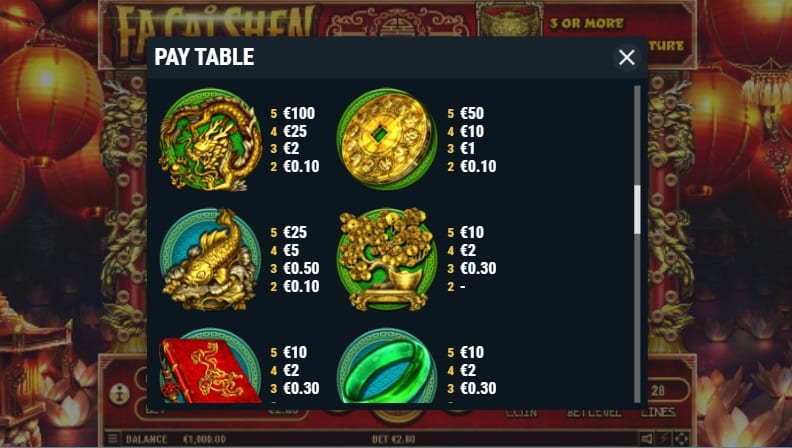Toggle quick spin lightning icon

point(664,438)
